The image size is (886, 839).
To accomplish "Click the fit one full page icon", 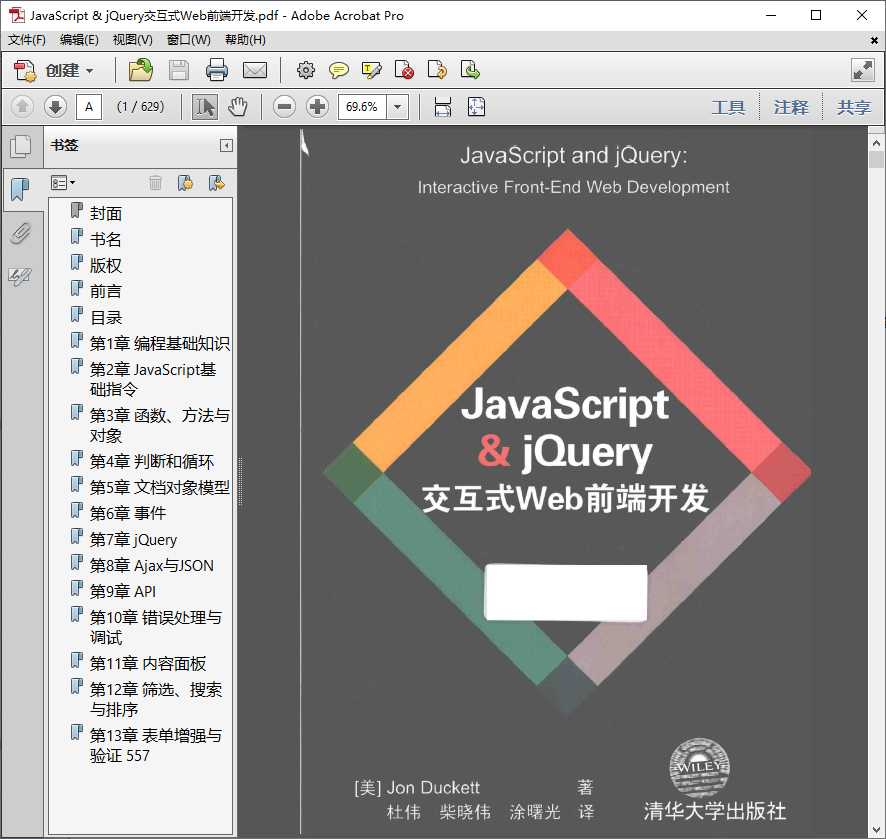I will coord(476,107).
